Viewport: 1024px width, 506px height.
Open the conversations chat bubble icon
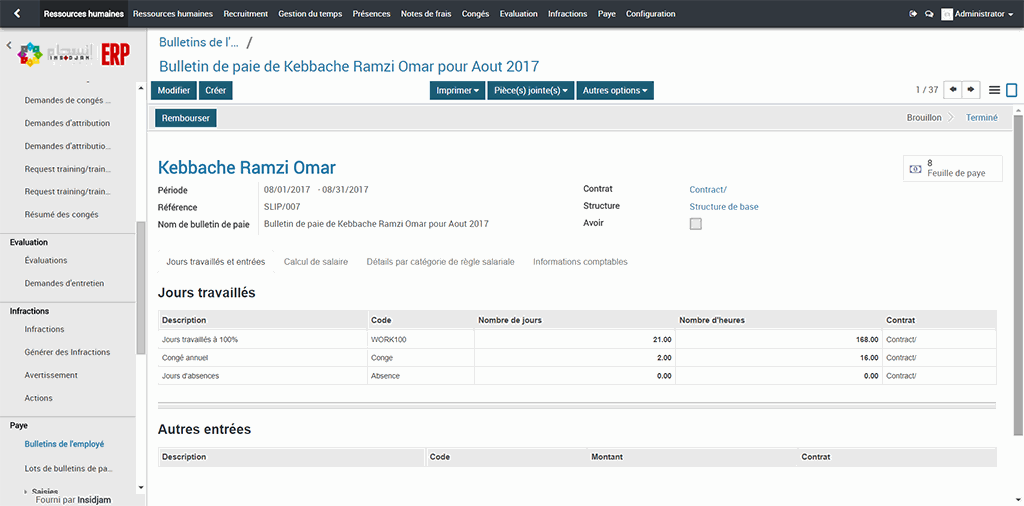[929, 14]
